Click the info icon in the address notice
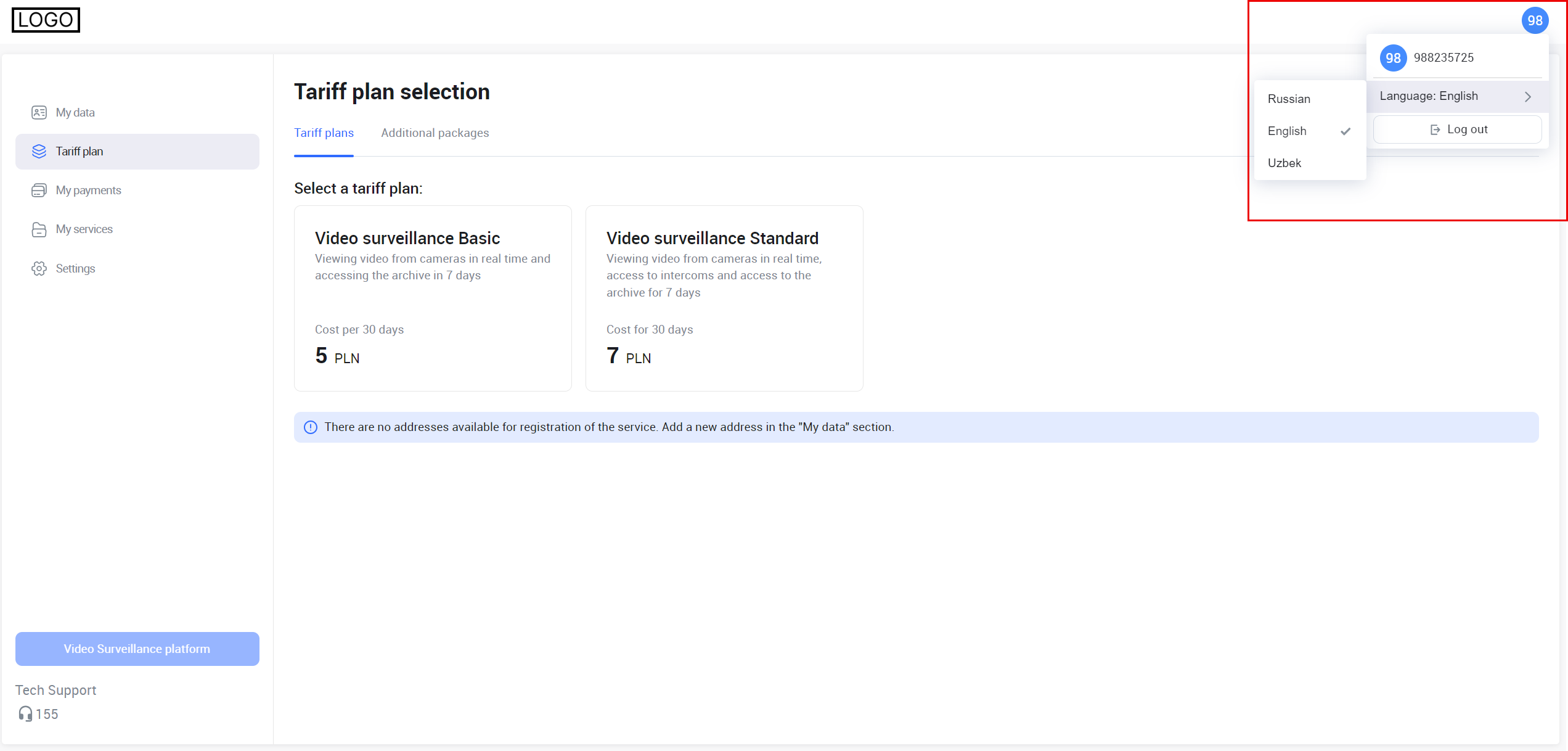The height and width of the screenshot is (751, 1568). tap(311, 427)
